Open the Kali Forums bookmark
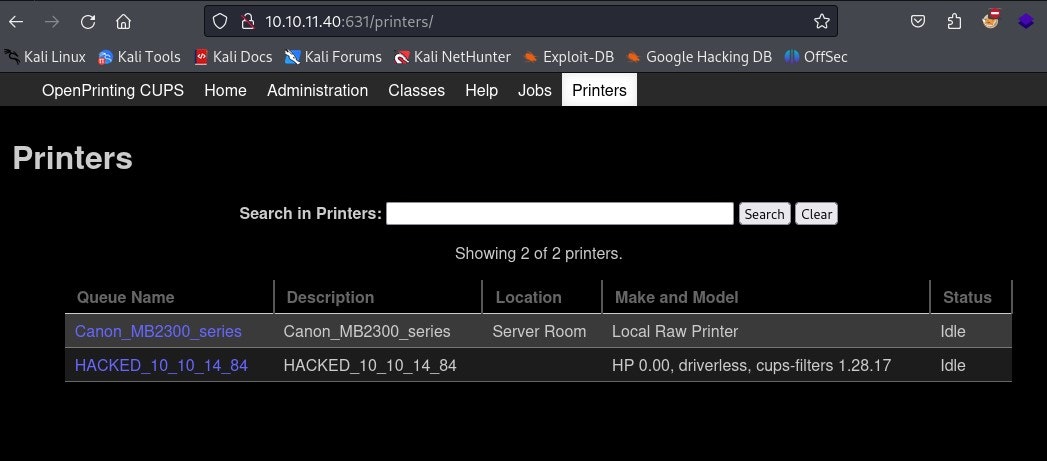This screenshot has width=1047, height=461. point(333,57)
